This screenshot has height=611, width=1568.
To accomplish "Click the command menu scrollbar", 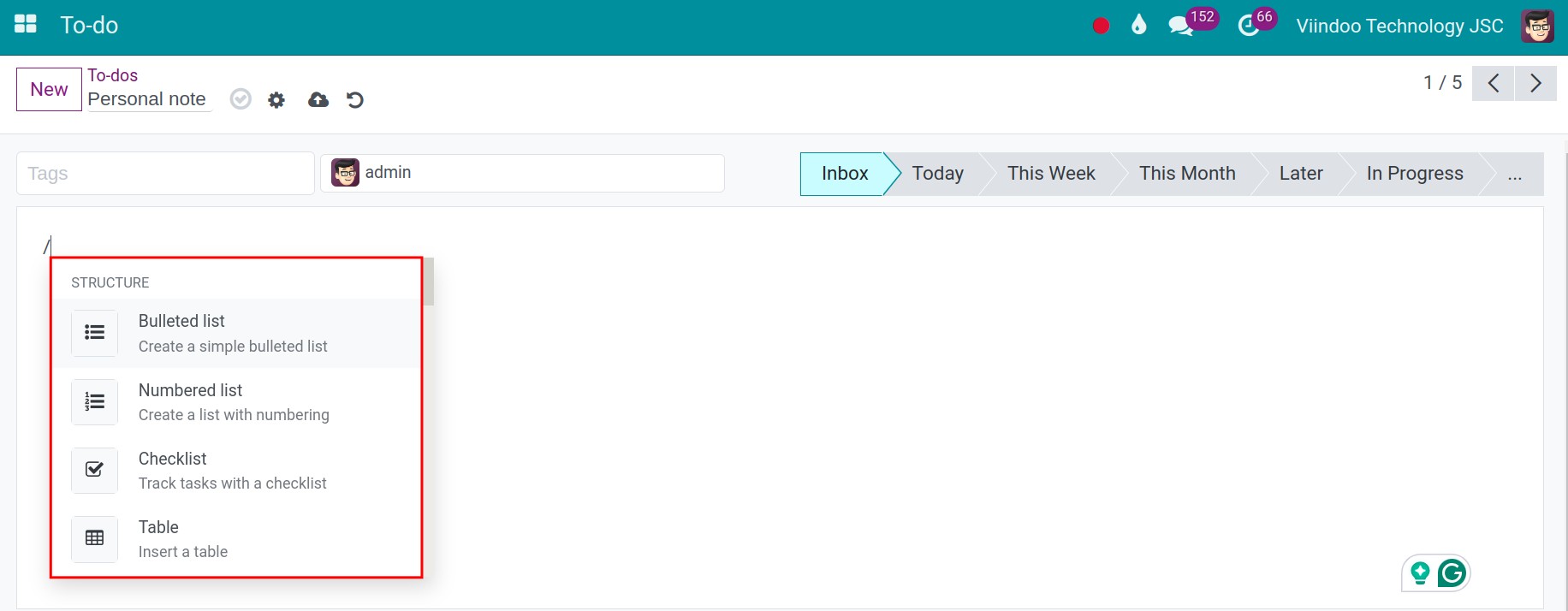I will pos(429,281).
